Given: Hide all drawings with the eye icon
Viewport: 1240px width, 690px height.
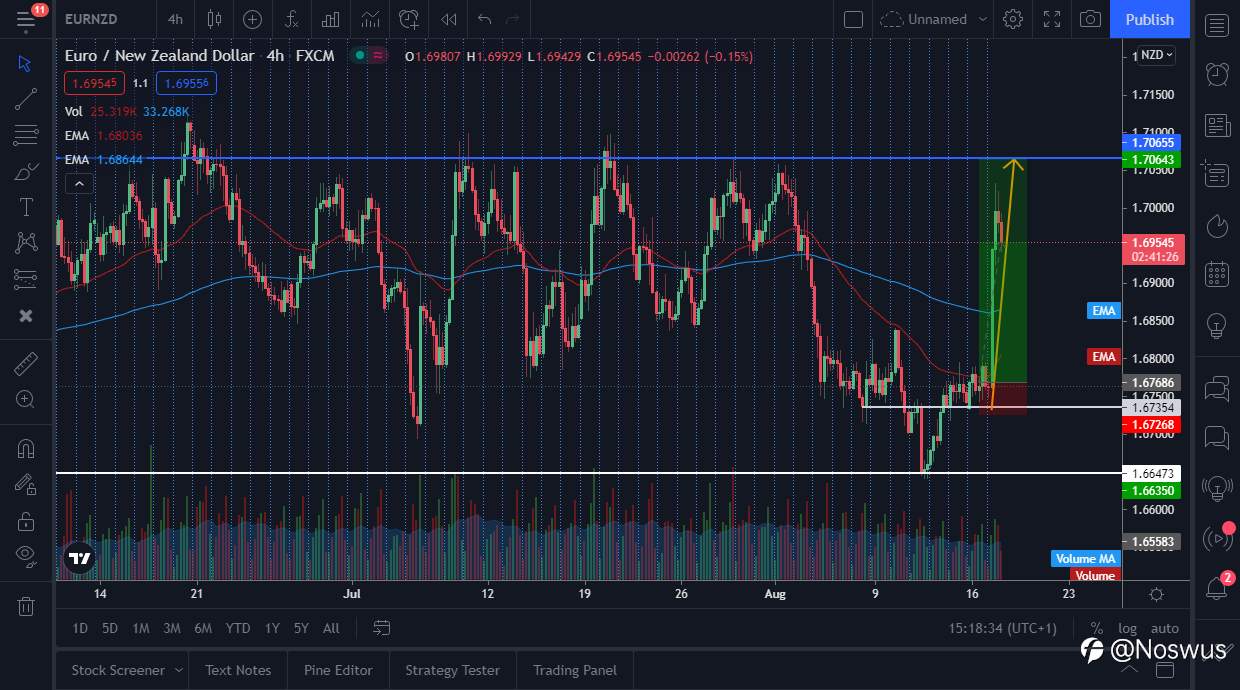Looking at the screenshot, I should pos(26,555).
